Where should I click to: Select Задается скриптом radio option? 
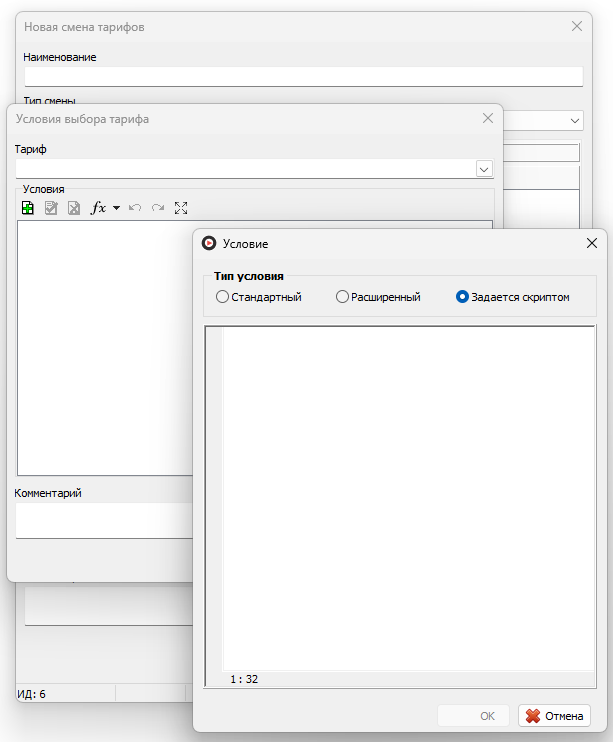pyautogui.click(x=513, y=297)
